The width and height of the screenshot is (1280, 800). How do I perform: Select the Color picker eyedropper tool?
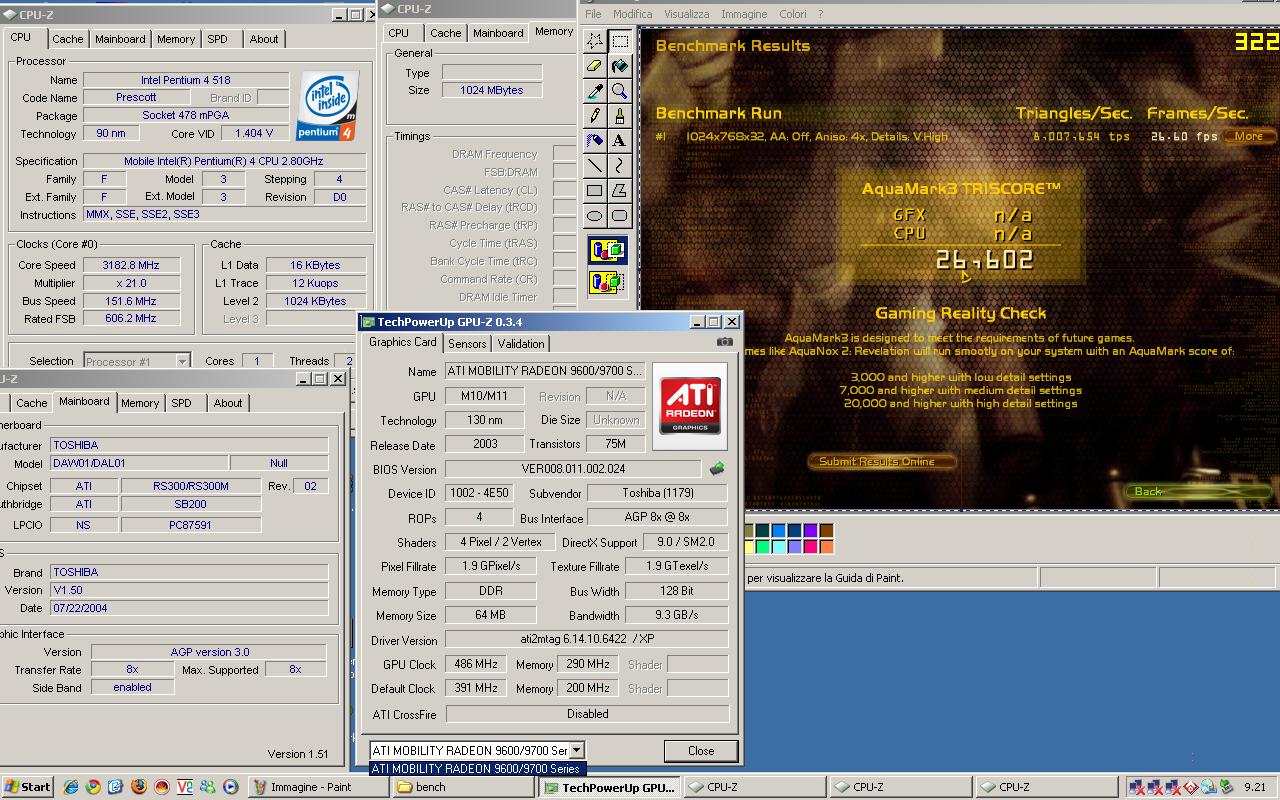click(x=595, y=91)
